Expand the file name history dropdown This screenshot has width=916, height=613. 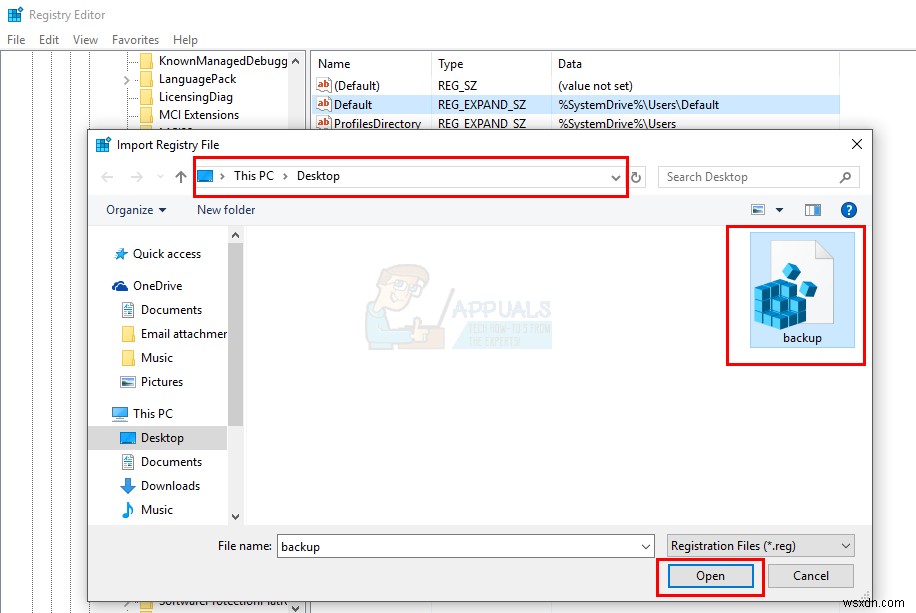coord(644,545)
